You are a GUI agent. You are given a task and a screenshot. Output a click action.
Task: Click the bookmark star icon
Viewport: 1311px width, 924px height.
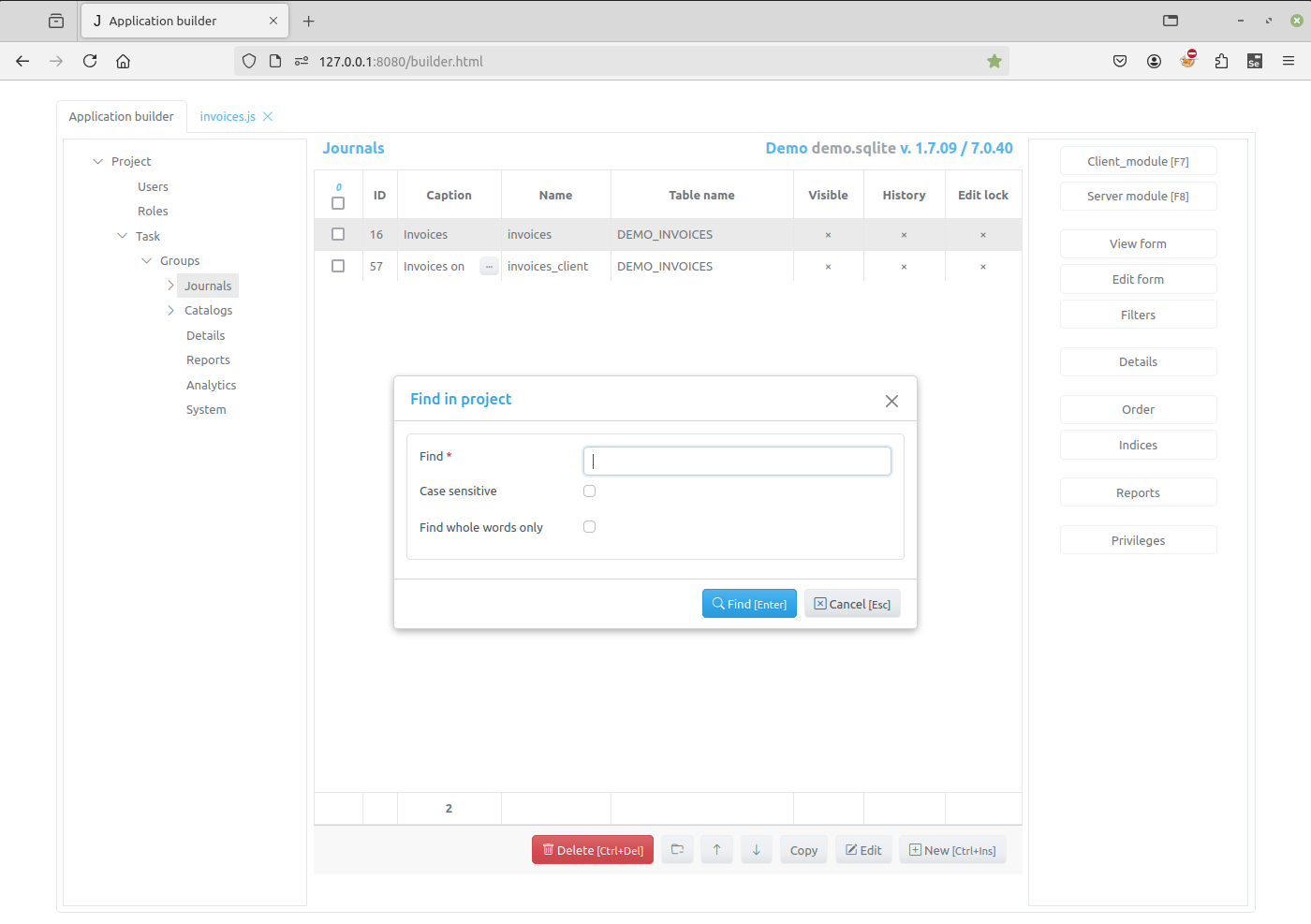pyautogui.click(x=994, y=61)
